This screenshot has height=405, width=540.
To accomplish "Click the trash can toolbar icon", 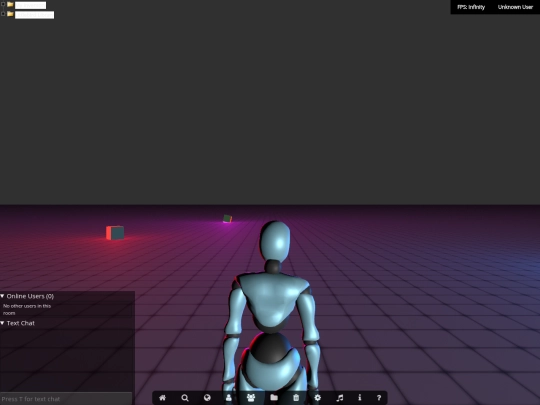I will 296,398.
